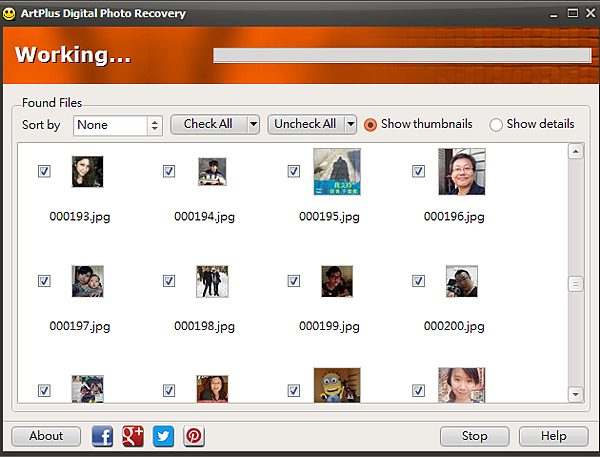The width and height of the screenshot is (600, 457).
Task: Select the 000196.jpg thumbnail image
Action: [x=462, y=172]
